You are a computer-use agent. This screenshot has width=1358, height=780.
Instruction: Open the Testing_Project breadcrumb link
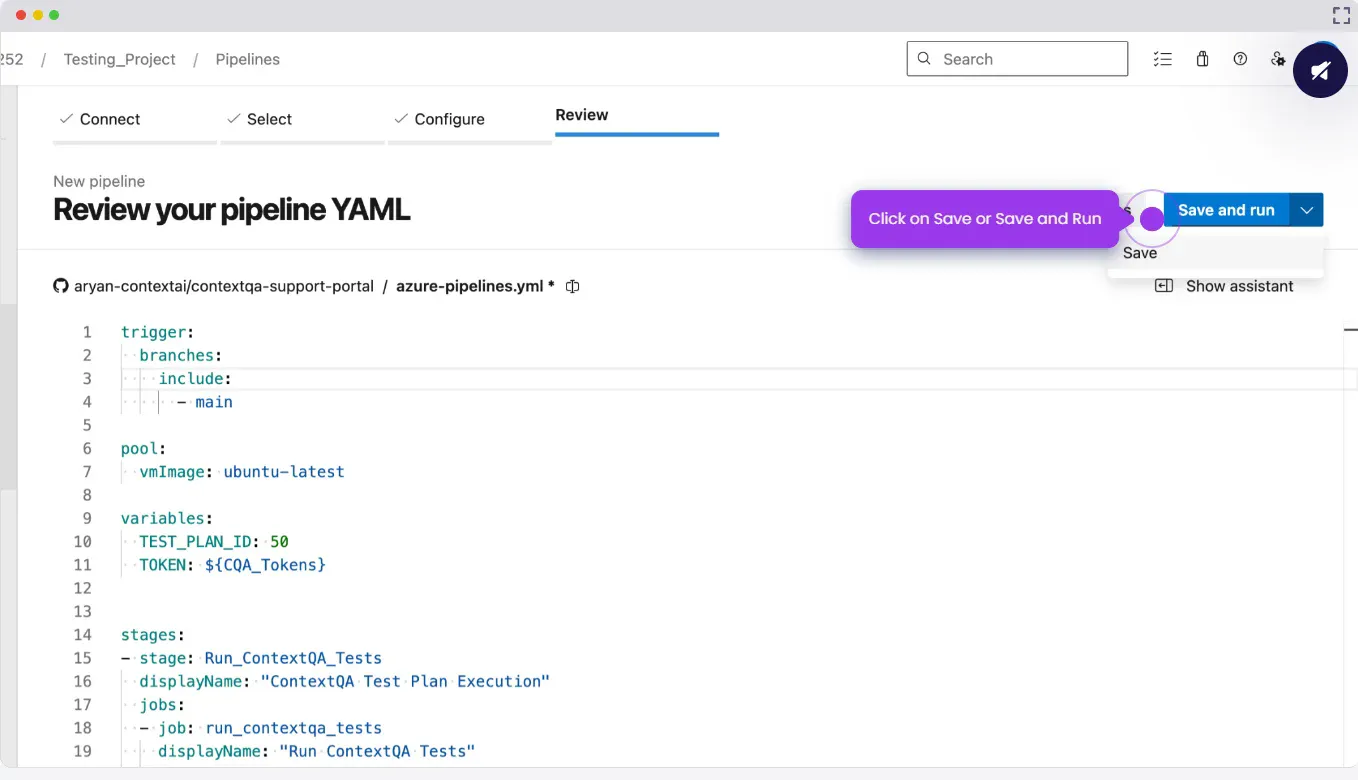click(119, 59)
